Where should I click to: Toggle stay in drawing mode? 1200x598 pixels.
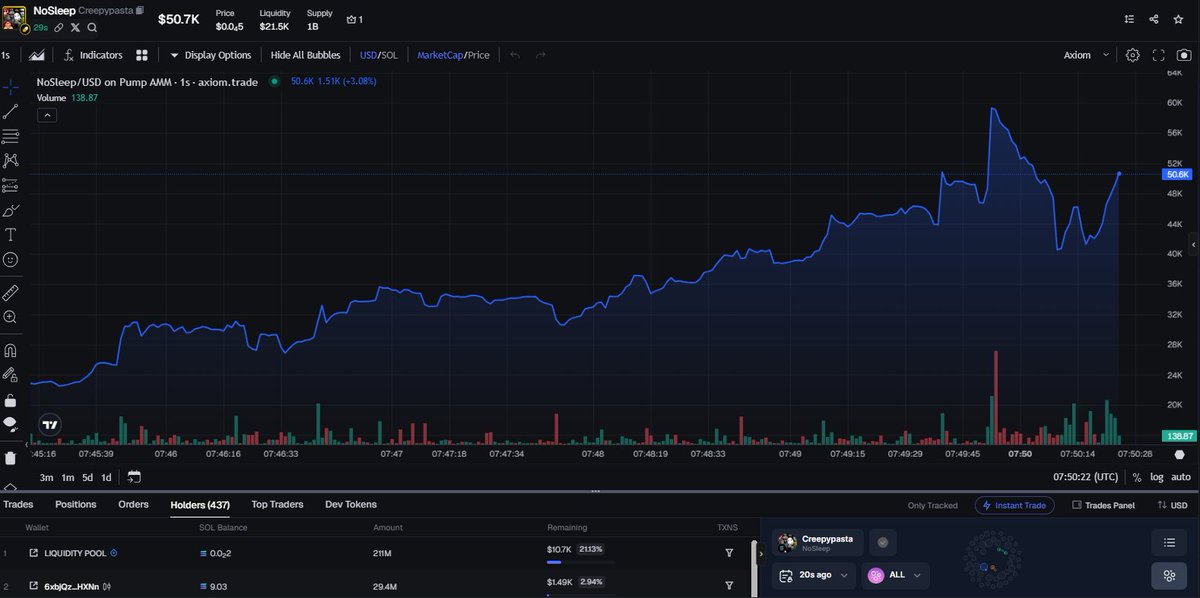point(10,375)
